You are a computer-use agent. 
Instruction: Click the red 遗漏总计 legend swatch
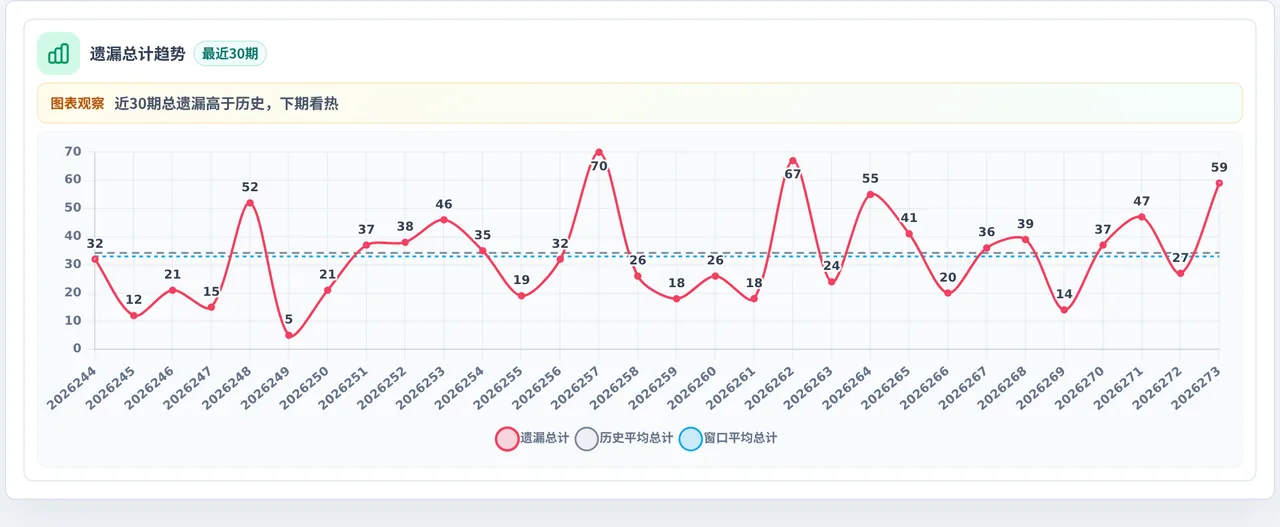pyautogui.click(x=507, y=438)
